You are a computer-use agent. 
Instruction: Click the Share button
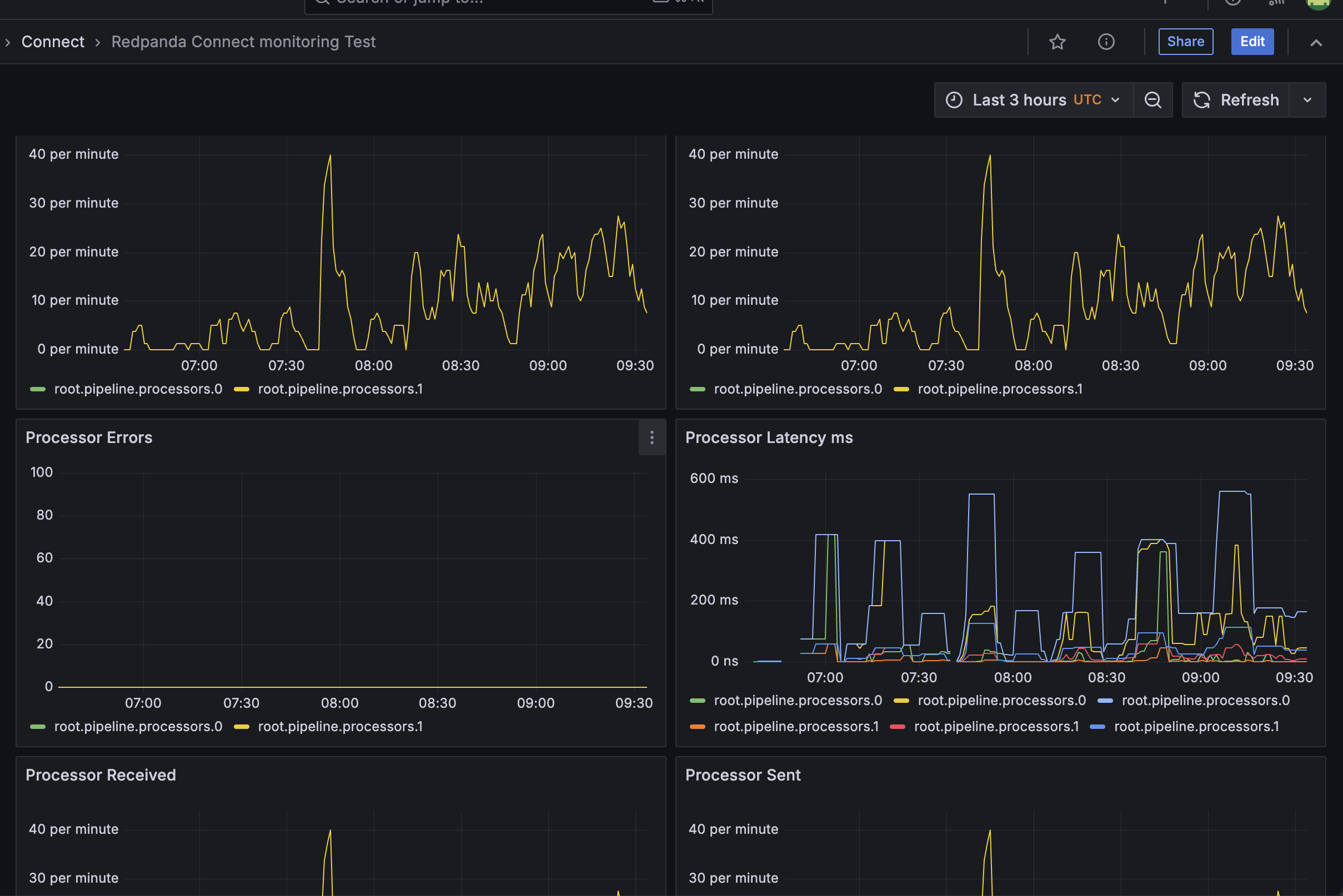(x=1185, y=42)
